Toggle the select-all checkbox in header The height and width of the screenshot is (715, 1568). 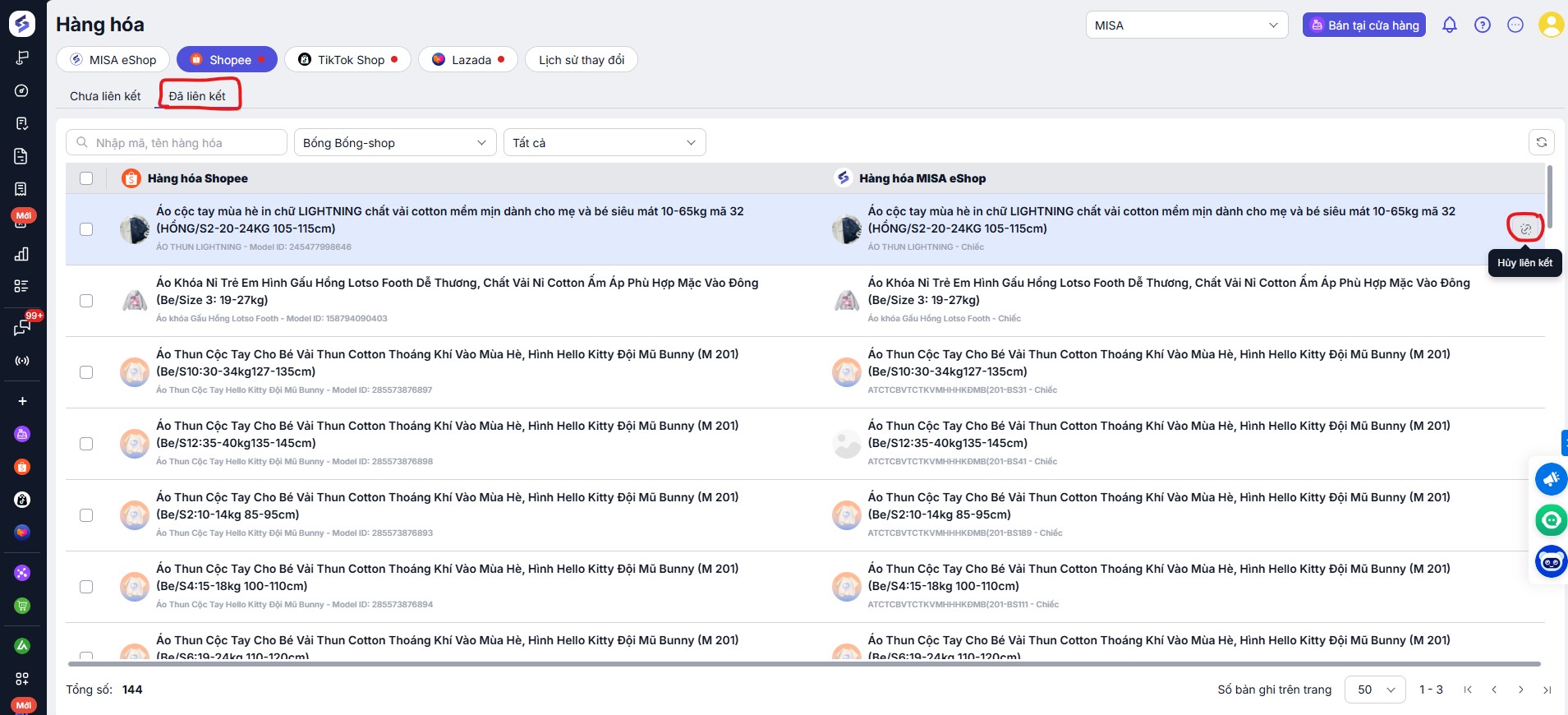click(86, 178)
